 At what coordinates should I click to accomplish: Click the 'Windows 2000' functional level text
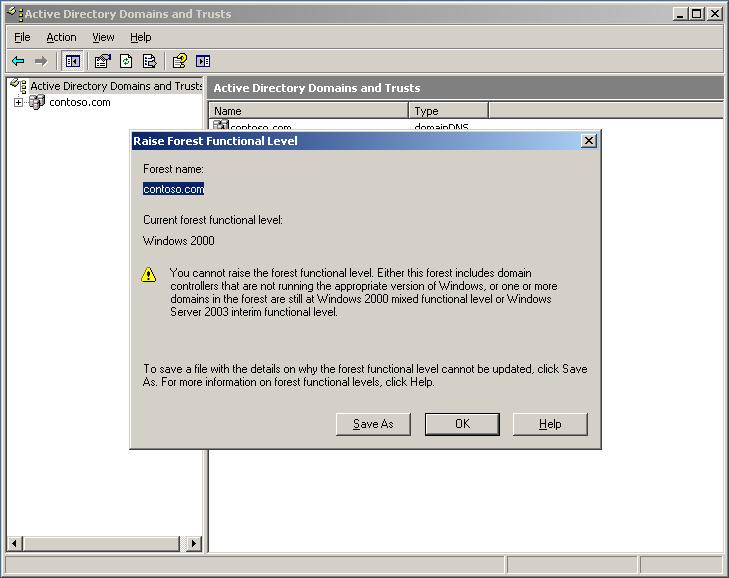click(179, 241)
